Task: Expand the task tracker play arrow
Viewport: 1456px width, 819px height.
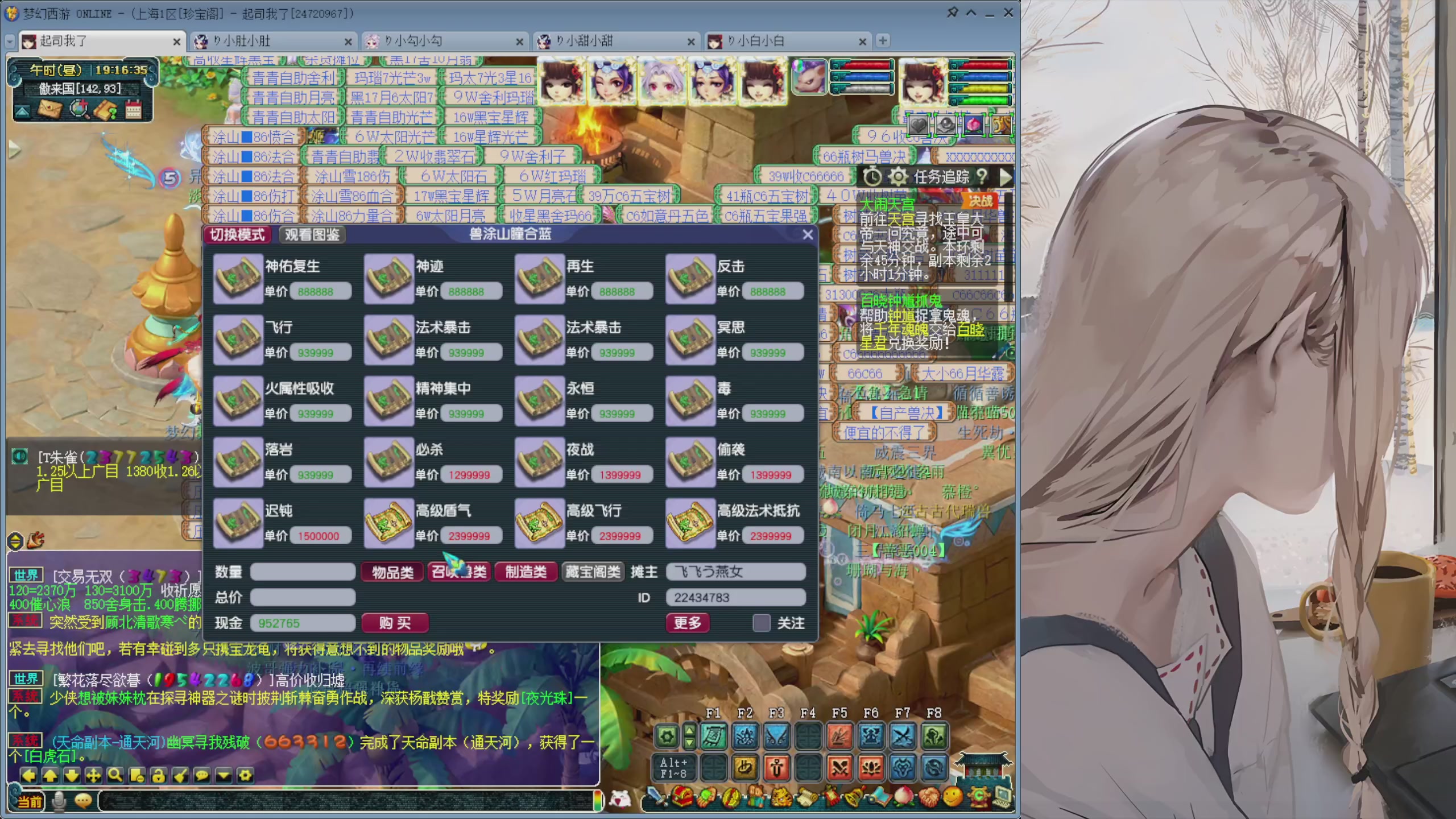Action: coord(1005,177)
